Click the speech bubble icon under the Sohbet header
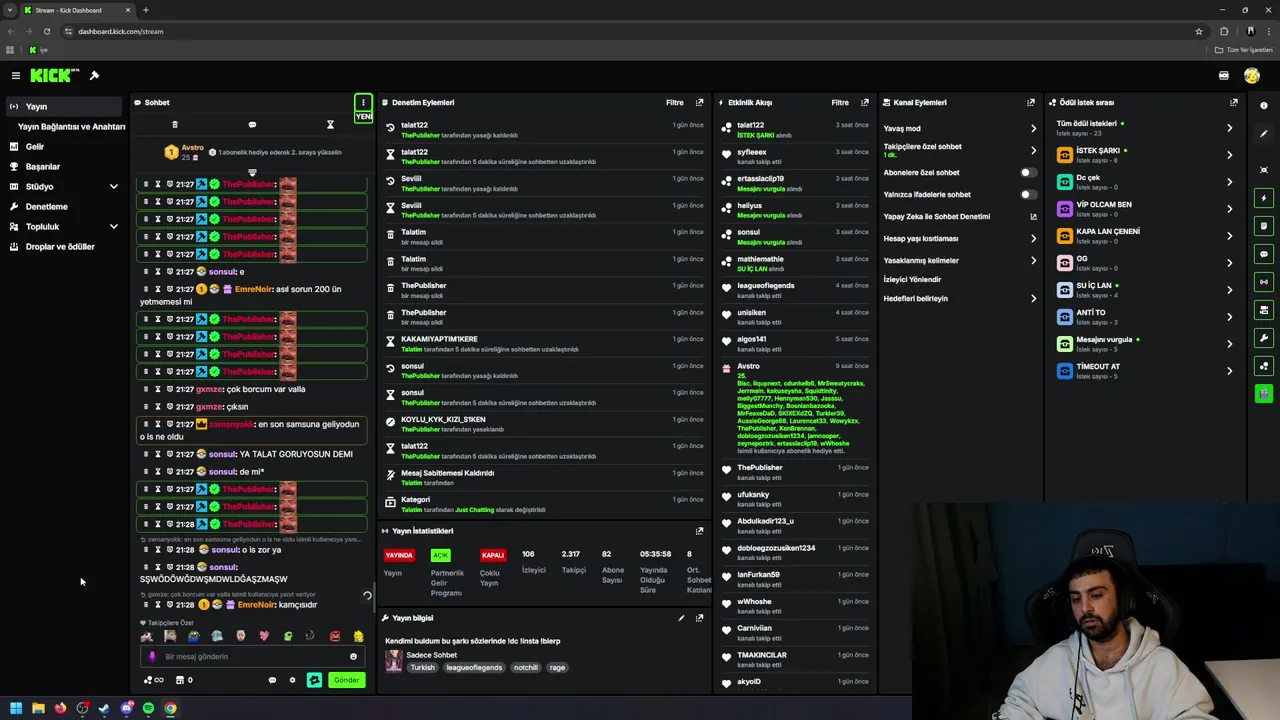This screenshot has height=720, width=1280. click(252, 125)
